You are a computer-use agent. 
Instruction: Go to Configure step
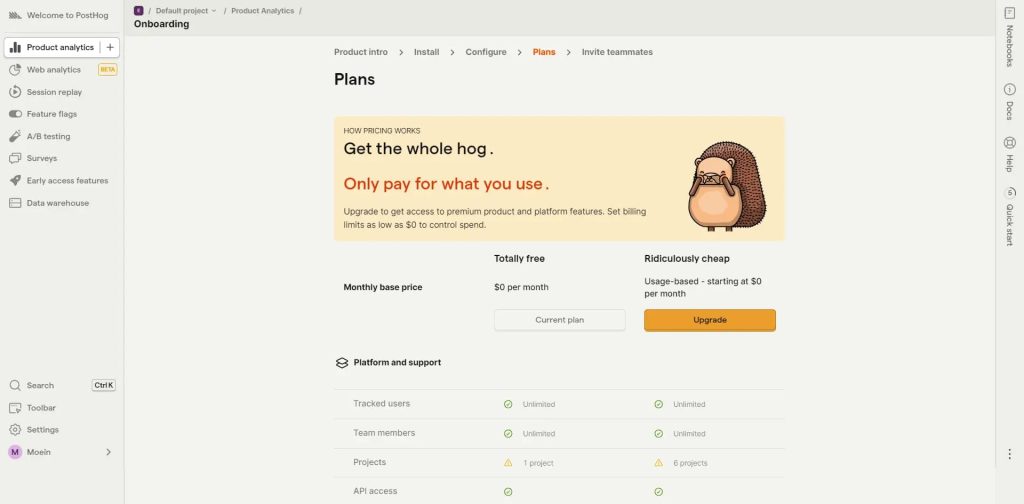click(x=486, y=52)
